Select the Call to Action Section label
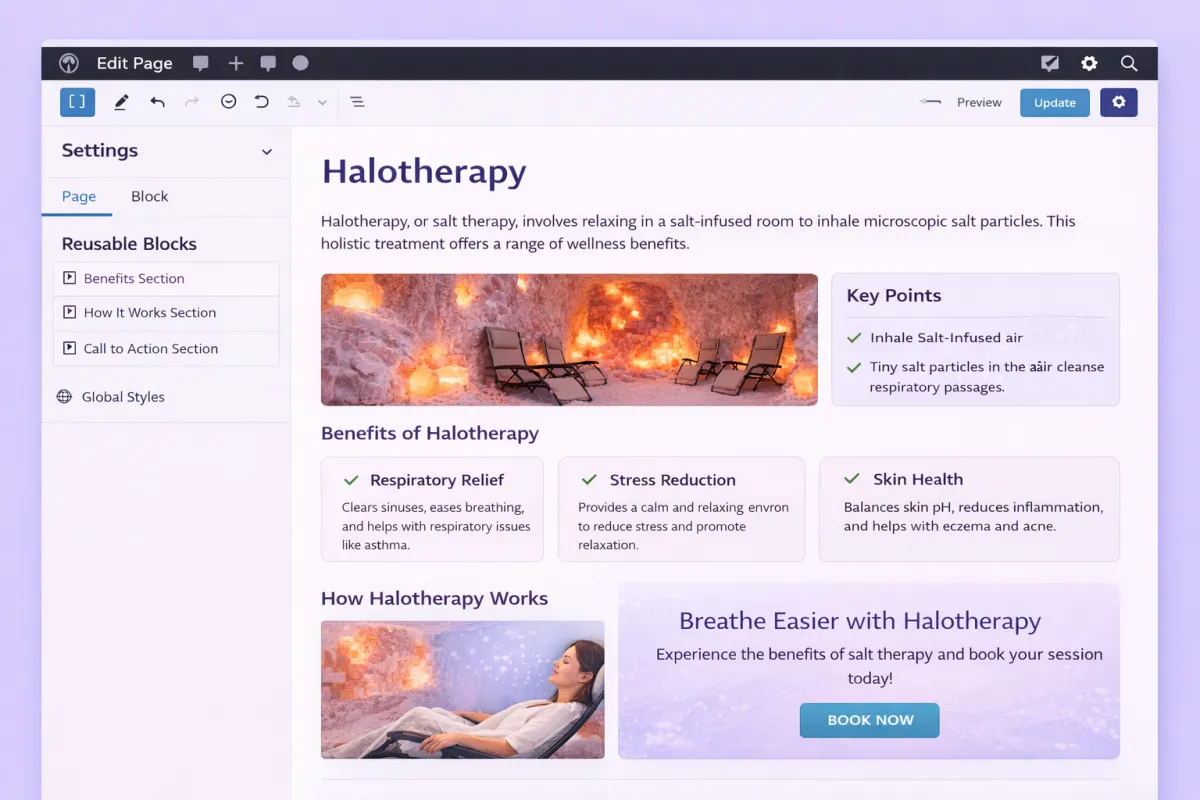The image size is (1200, 800). (151, 349)
